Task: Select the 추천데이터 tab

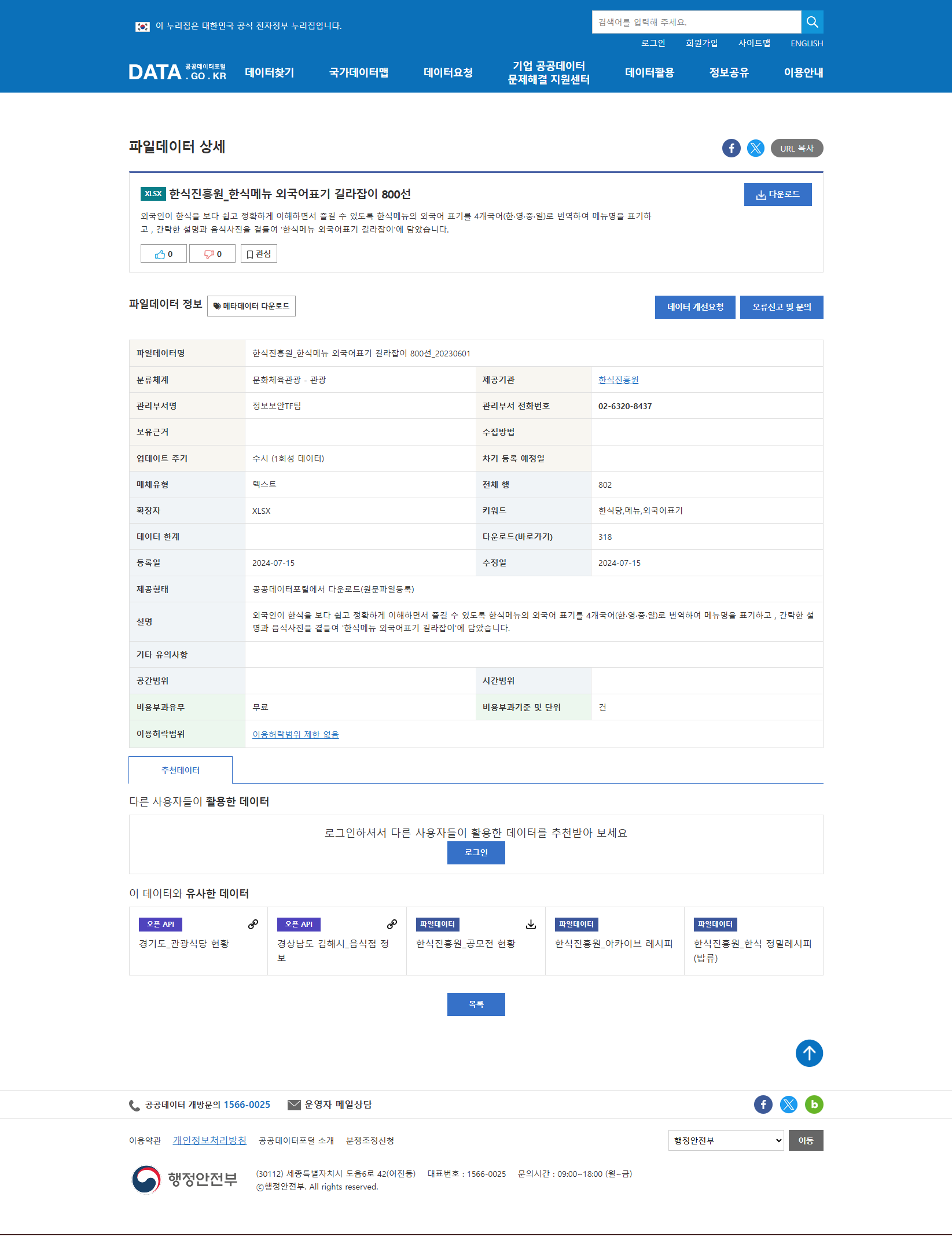Action: tap(181, 770)
